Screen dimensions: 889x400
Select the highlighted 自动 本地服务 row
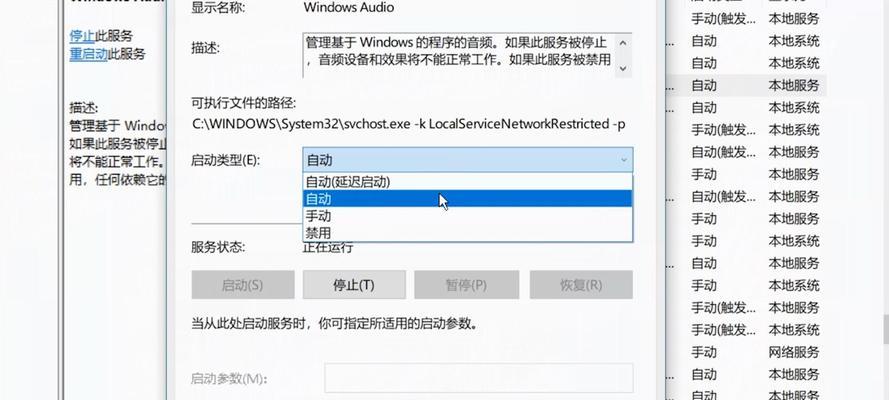(746, 86)
